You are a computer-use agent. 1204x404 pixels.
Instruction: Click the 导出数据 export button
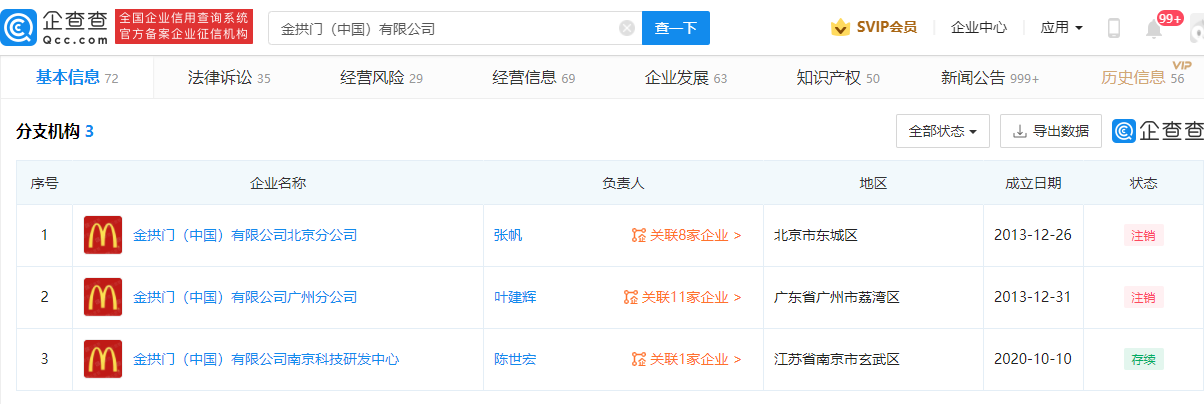coord(1050,131)
